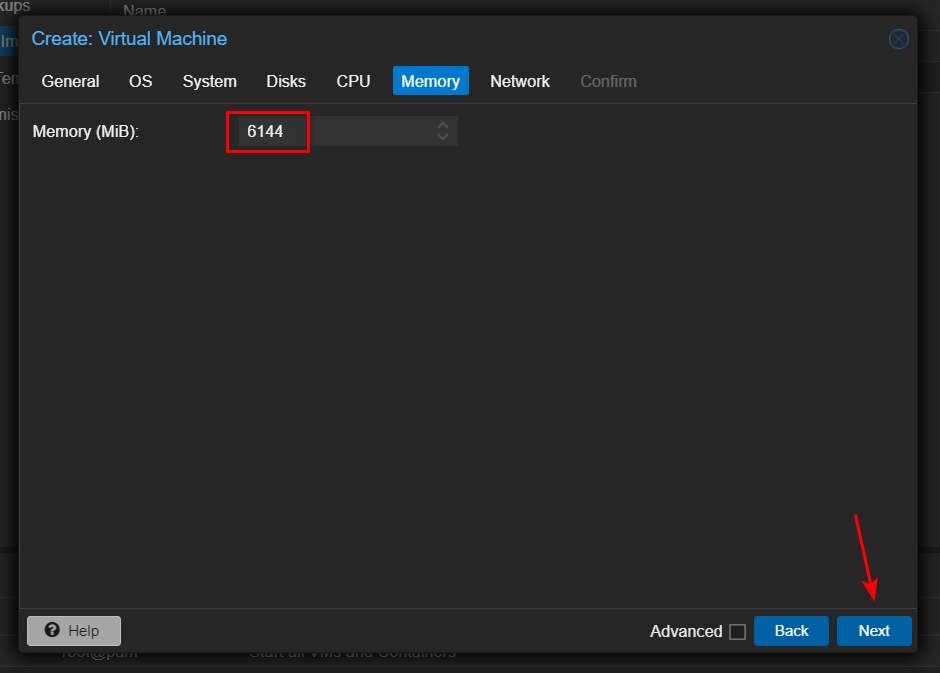940x673 pixels.
Task: Click the Advanced label text
Action: [685, 632]
